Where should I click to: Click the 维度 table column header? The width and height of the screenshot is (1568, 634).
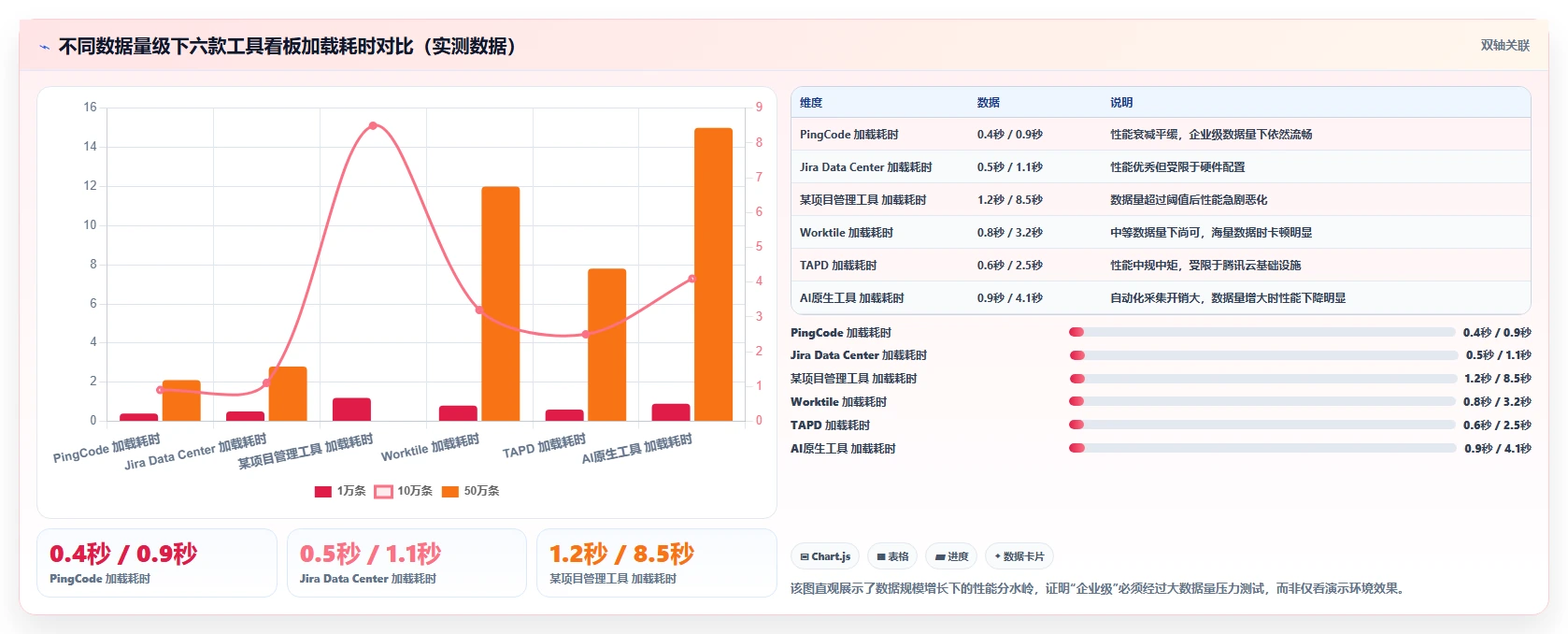click(811, 103)
